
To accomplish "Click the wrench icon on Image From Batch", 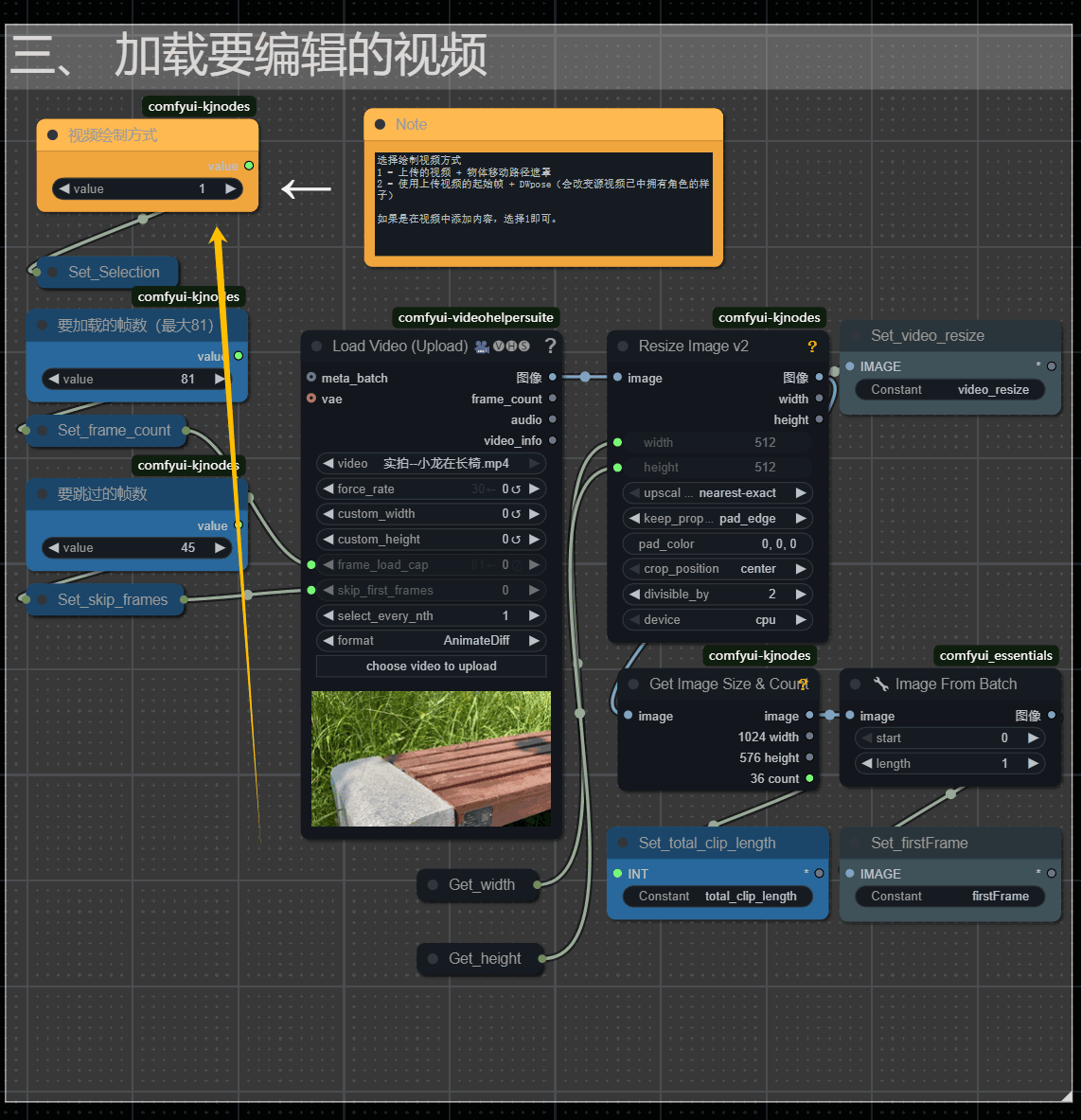I will pos(880,684).
